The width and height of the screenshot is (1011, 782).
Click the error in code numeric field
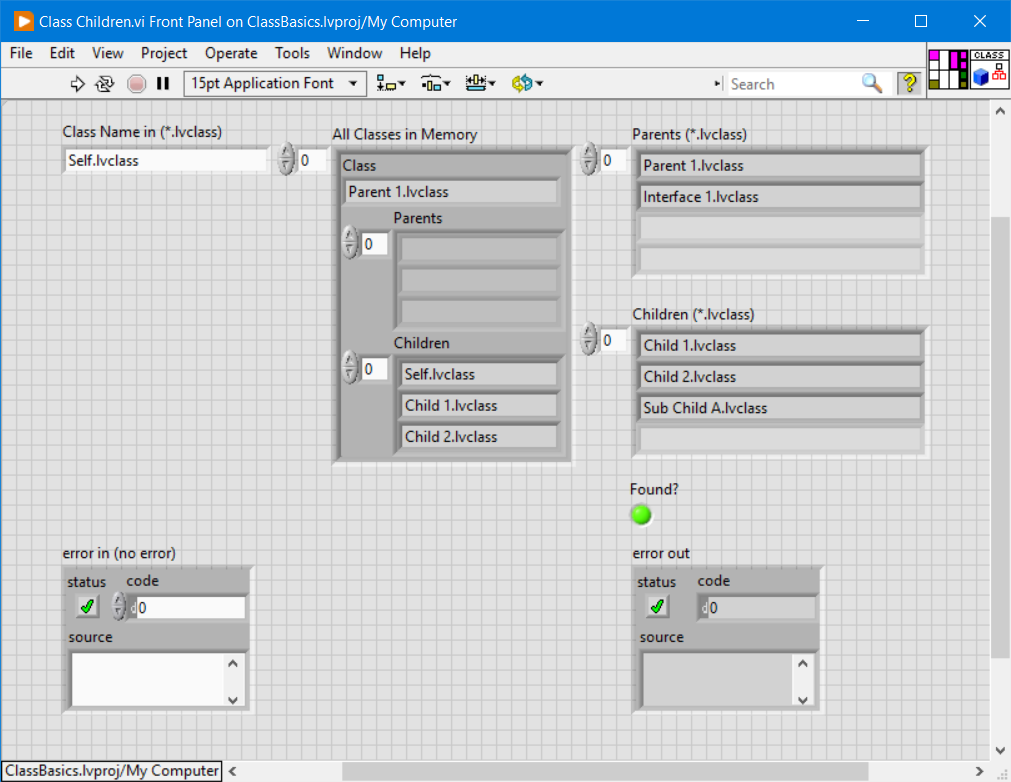click(188, 607)
